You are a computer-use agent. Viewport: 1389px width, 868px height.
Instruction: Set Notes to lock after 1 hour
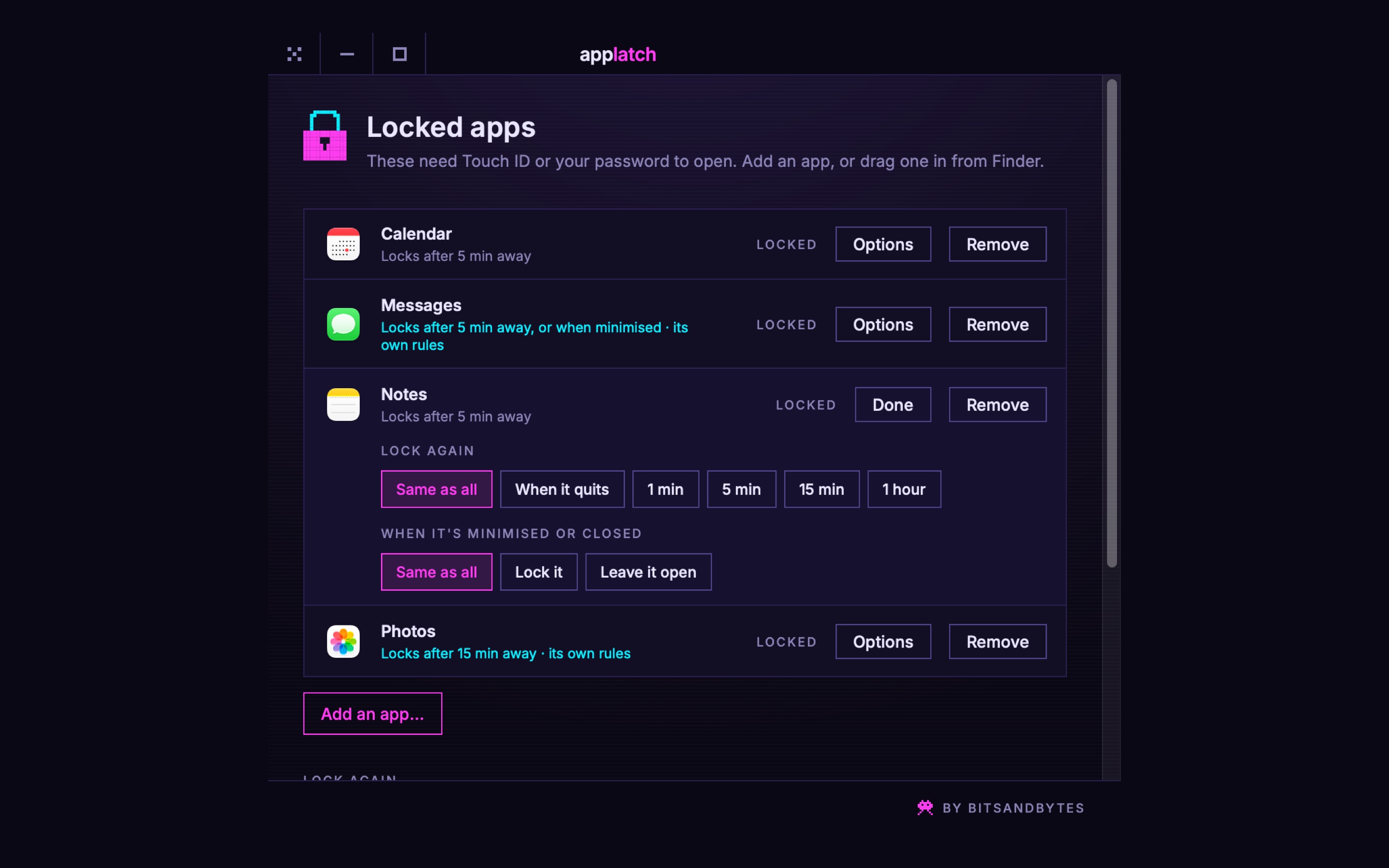click(904, 489)
